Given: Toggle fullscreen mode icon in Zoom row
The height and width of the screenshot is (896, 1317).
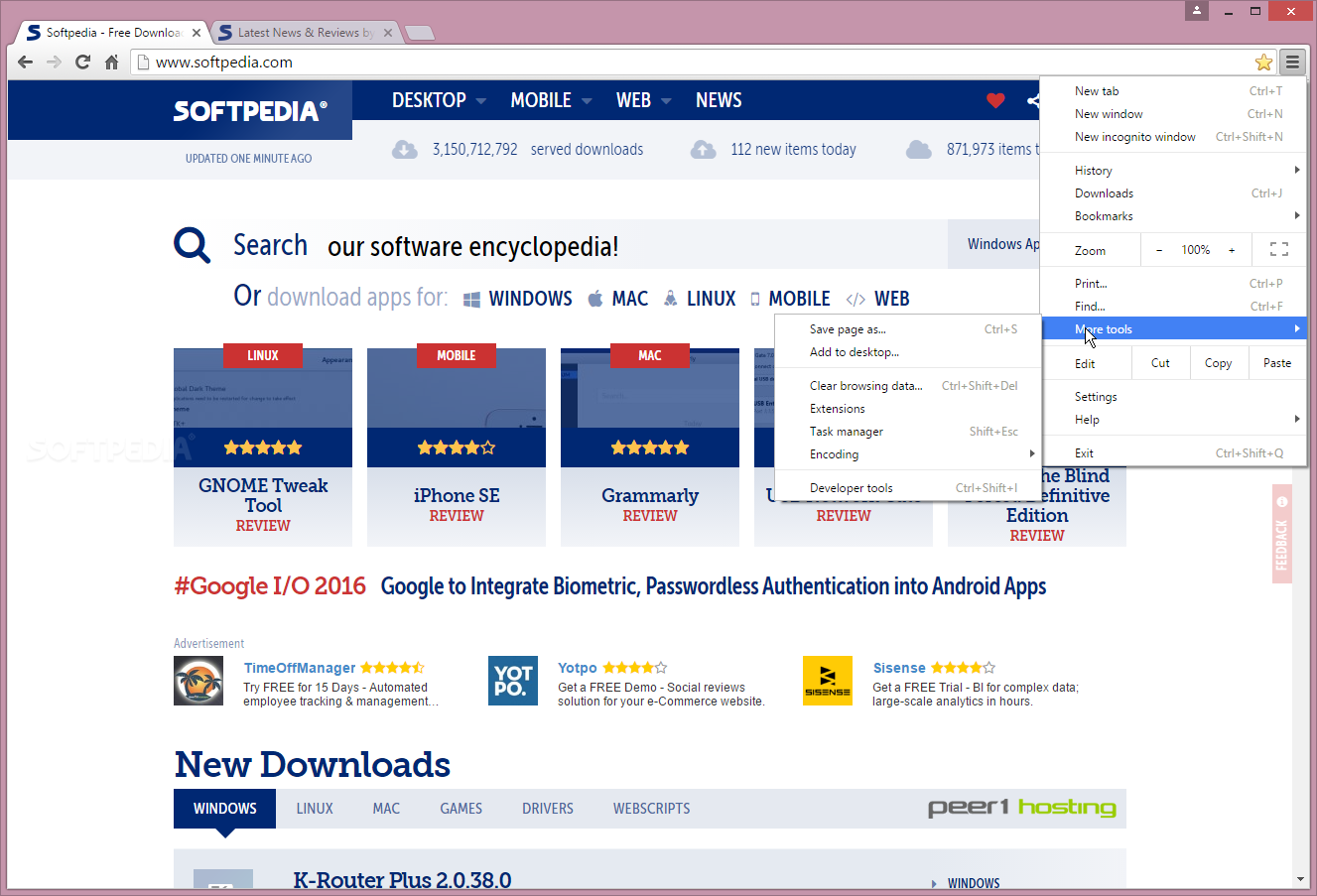Looking at the screenshot, I should coord(1279,250).
